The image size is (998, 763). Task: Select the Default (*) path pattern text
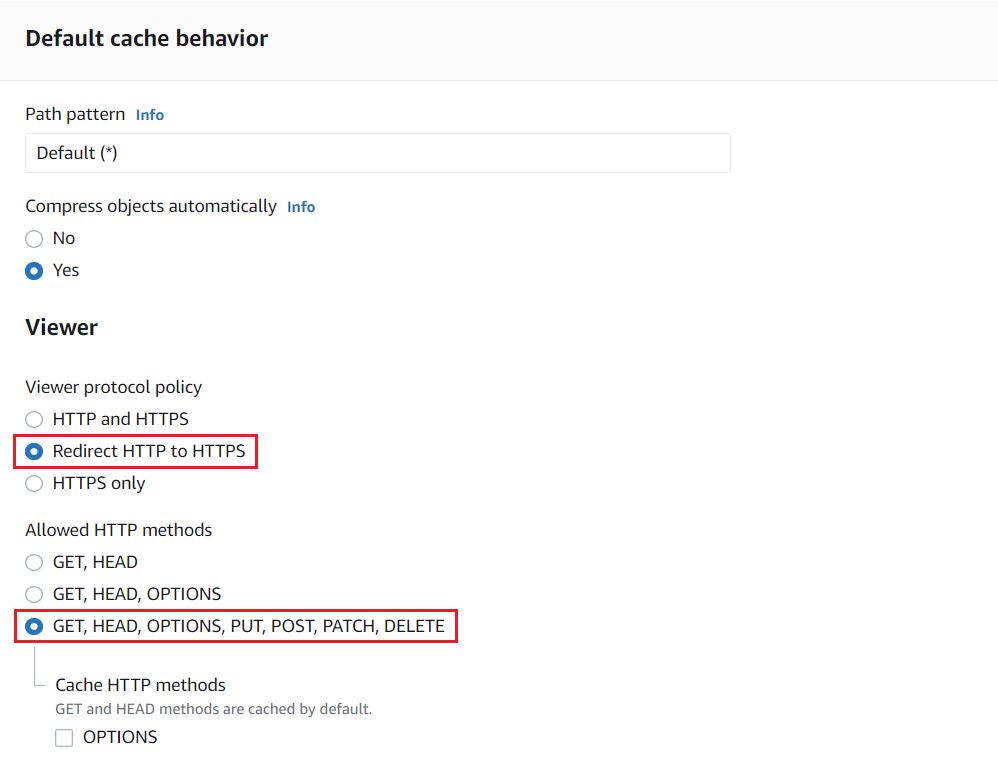point(78,152)
